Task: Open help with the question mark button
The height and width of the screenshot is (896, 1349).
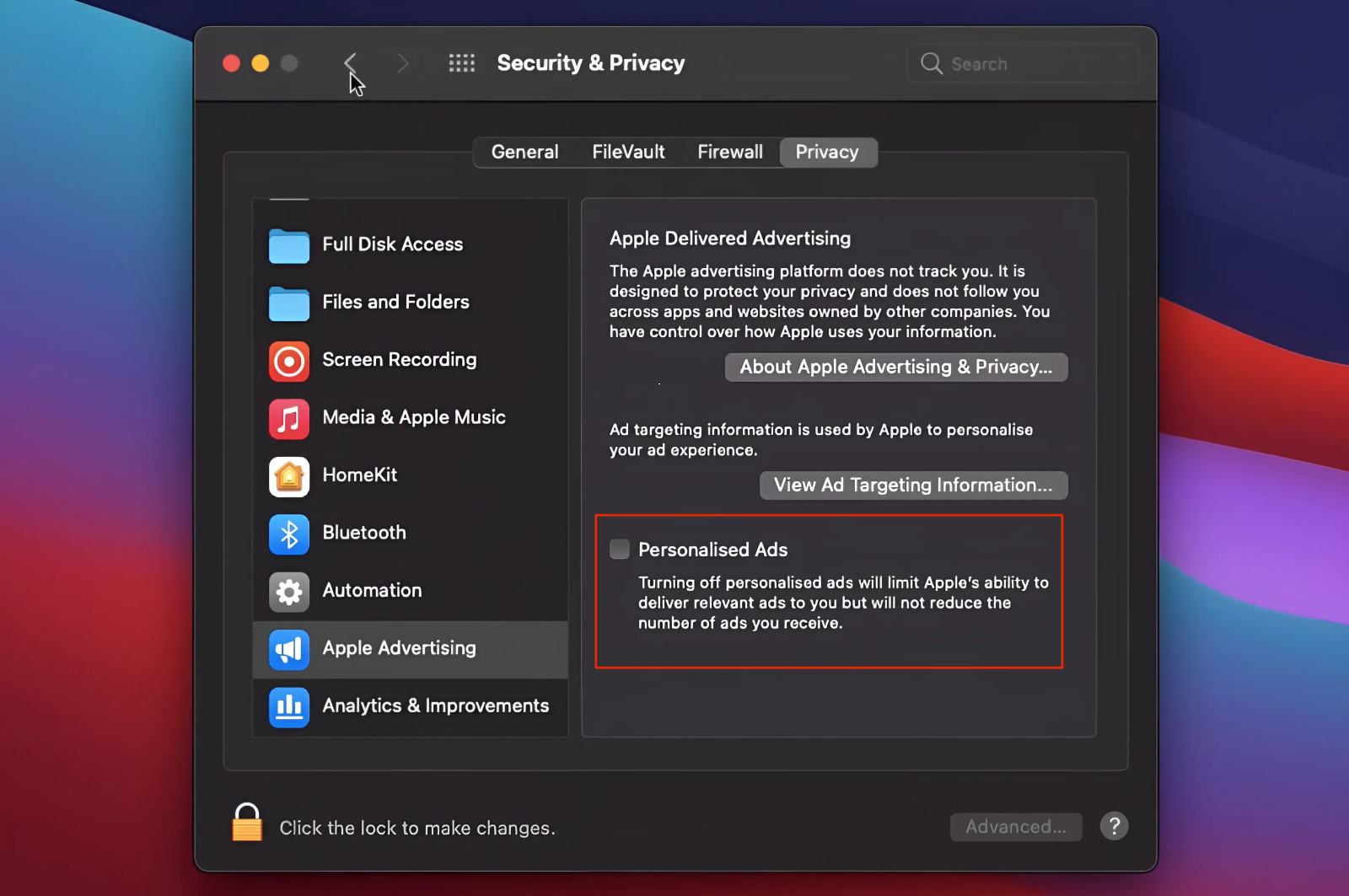Action: point(1114,826)
